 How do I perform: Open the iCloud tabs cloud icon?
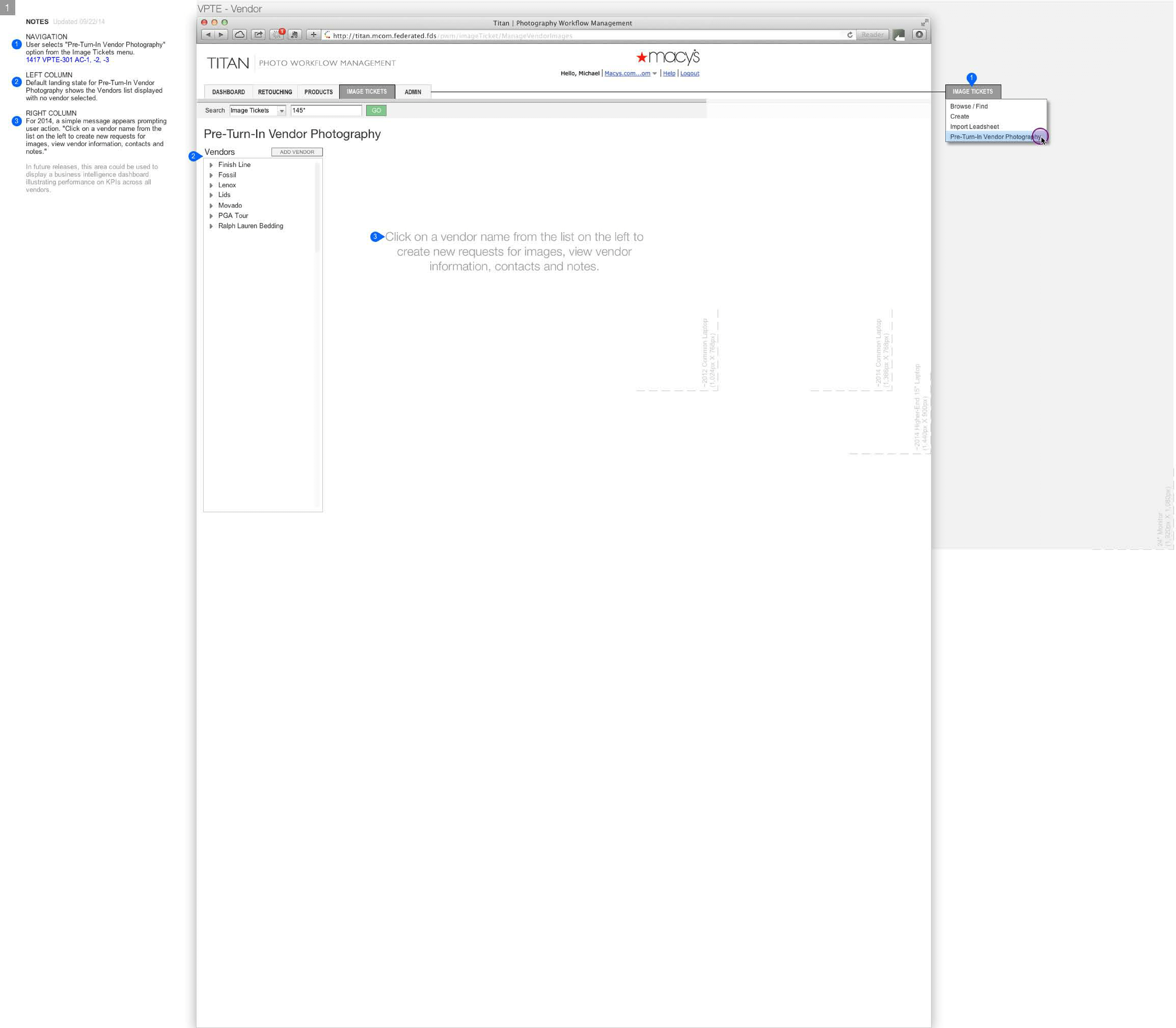pyautogui.click(x=240, y=35)
